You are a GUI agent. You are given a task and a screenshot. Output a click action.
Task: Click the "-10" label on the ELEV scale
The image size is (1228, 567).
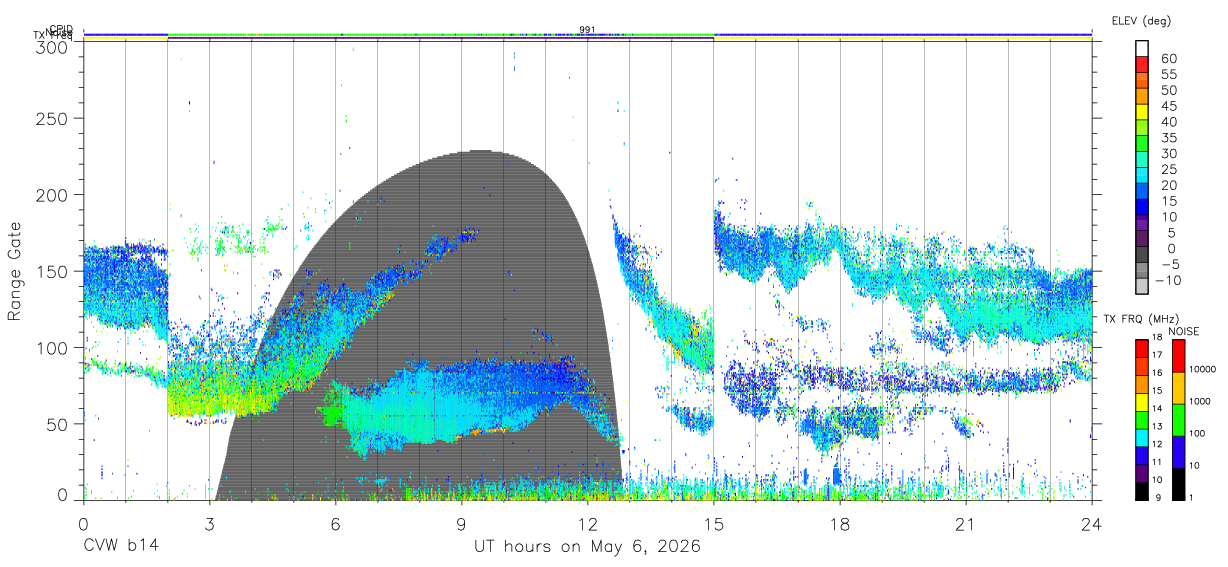coord(1169,281)
